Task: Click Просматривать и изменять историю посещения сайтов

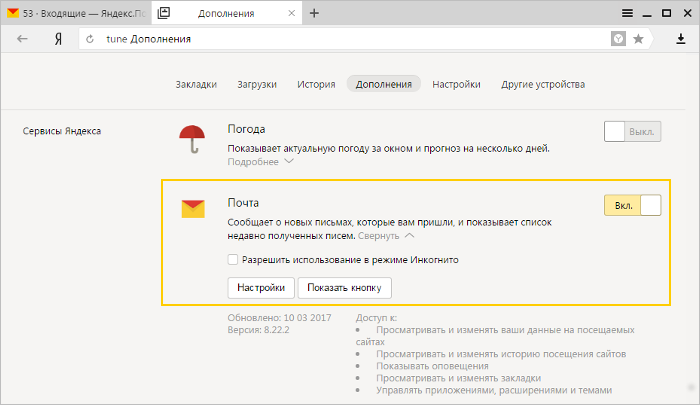Action: [x=501, y=354]
